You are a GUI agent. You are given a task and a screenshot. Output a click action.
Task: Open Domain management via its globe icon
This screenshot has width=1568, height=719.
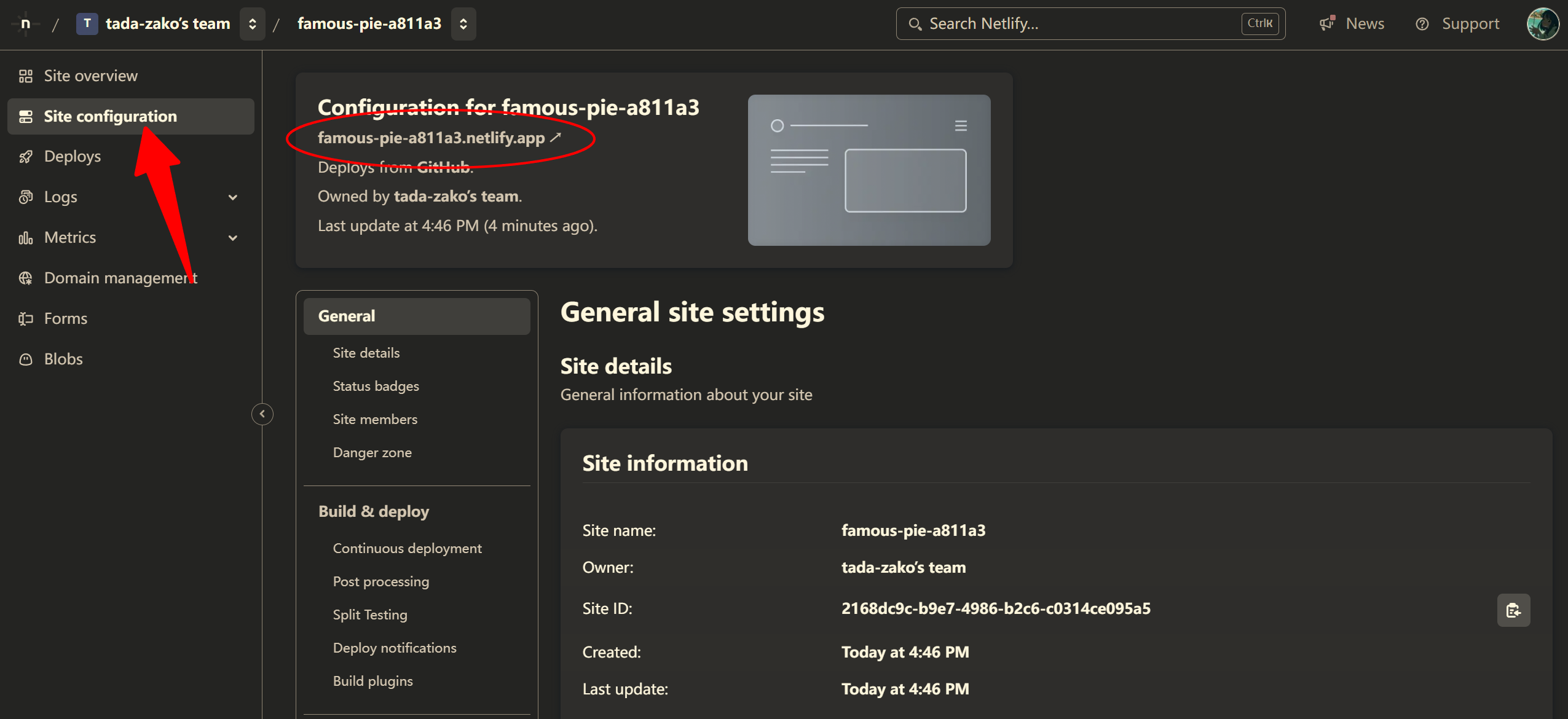click(x=25, y=278)
